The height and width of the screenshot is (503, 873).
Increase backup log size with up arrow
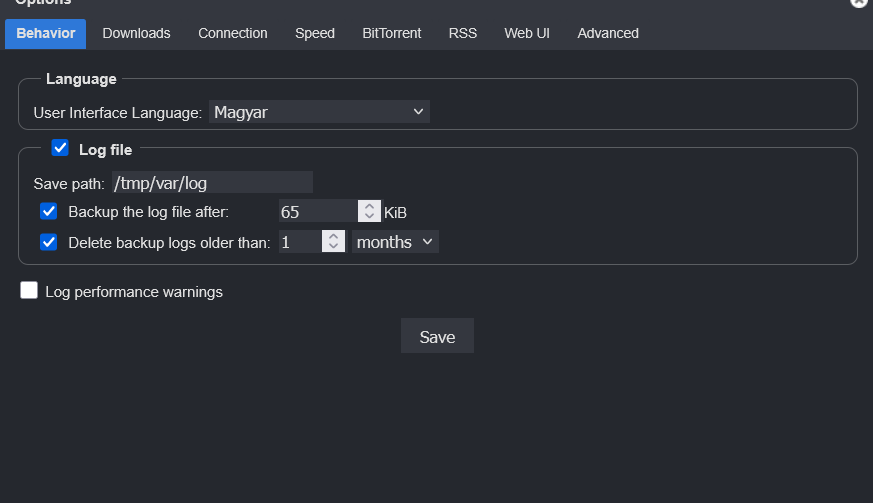point(369,206)
